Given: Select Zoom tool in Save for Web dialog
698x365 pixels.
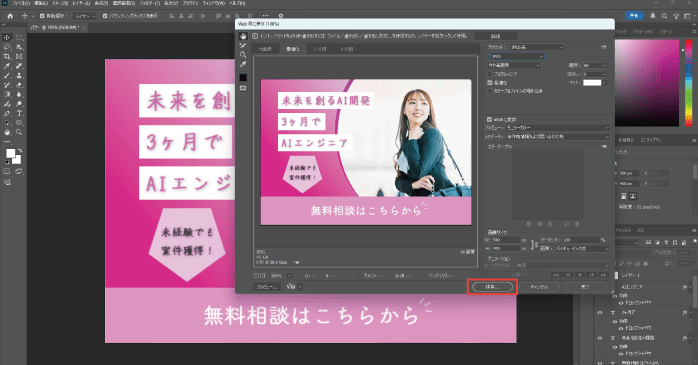Looking at the screenshot, I should pyautogui.click(x=243, y=55).
